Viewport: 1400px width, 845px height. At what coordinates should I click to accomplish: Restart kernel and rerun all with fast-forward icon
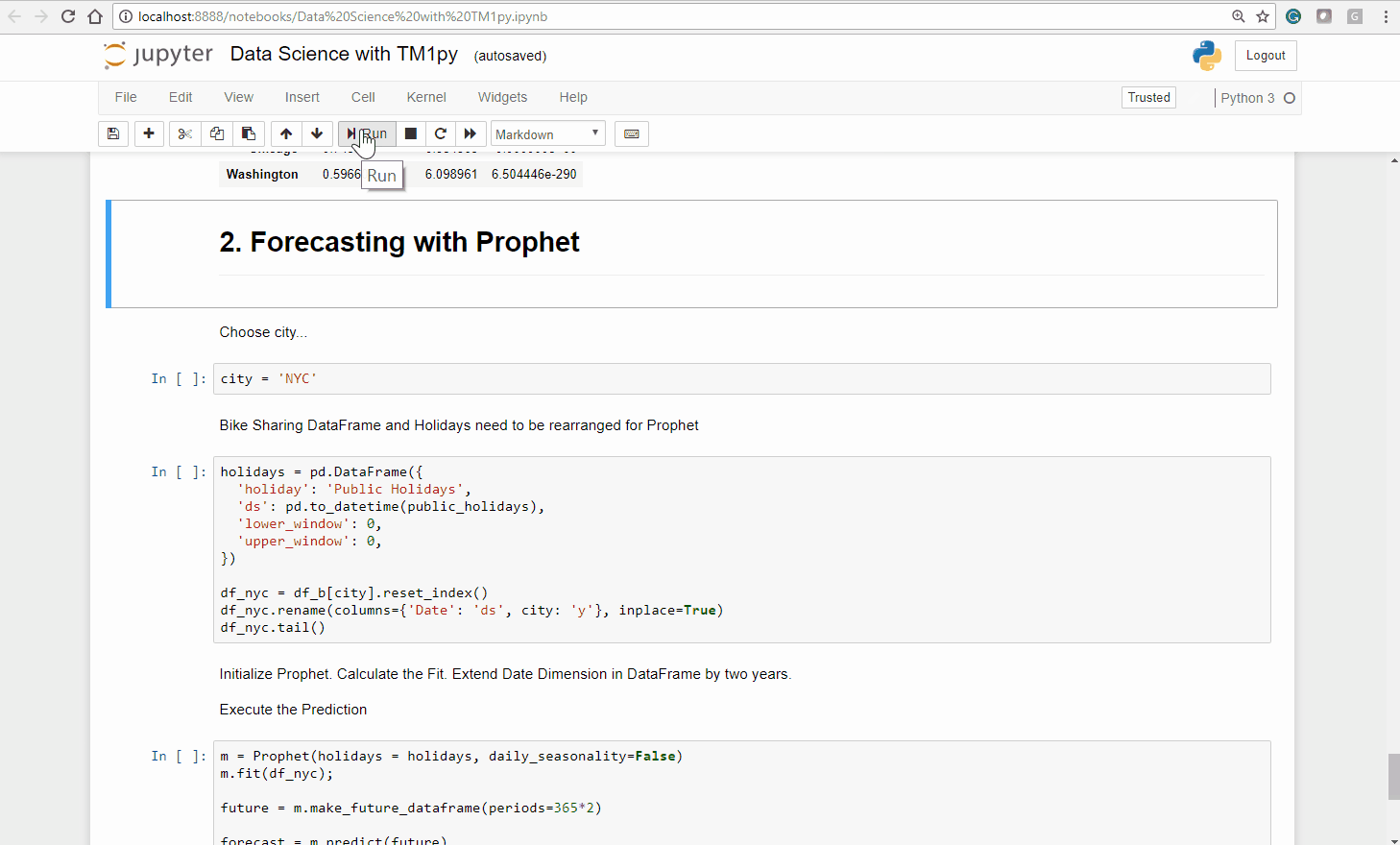point(471,133)
